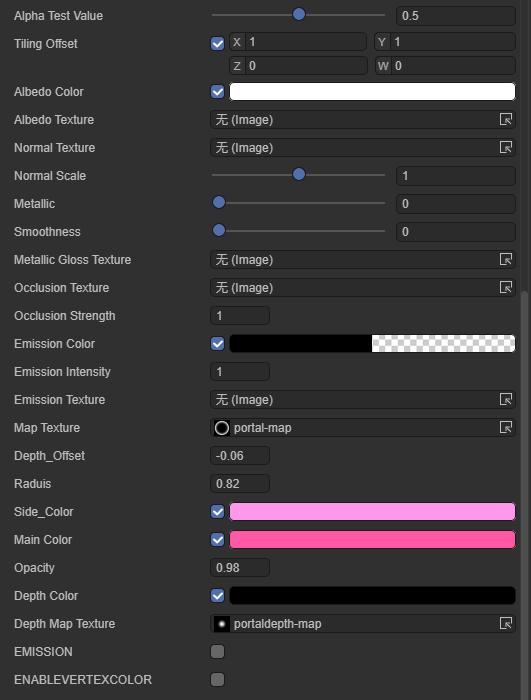This screenshot has height=700, width=531.
Task: Click the Depth_Offset value field
Action: 240,456
